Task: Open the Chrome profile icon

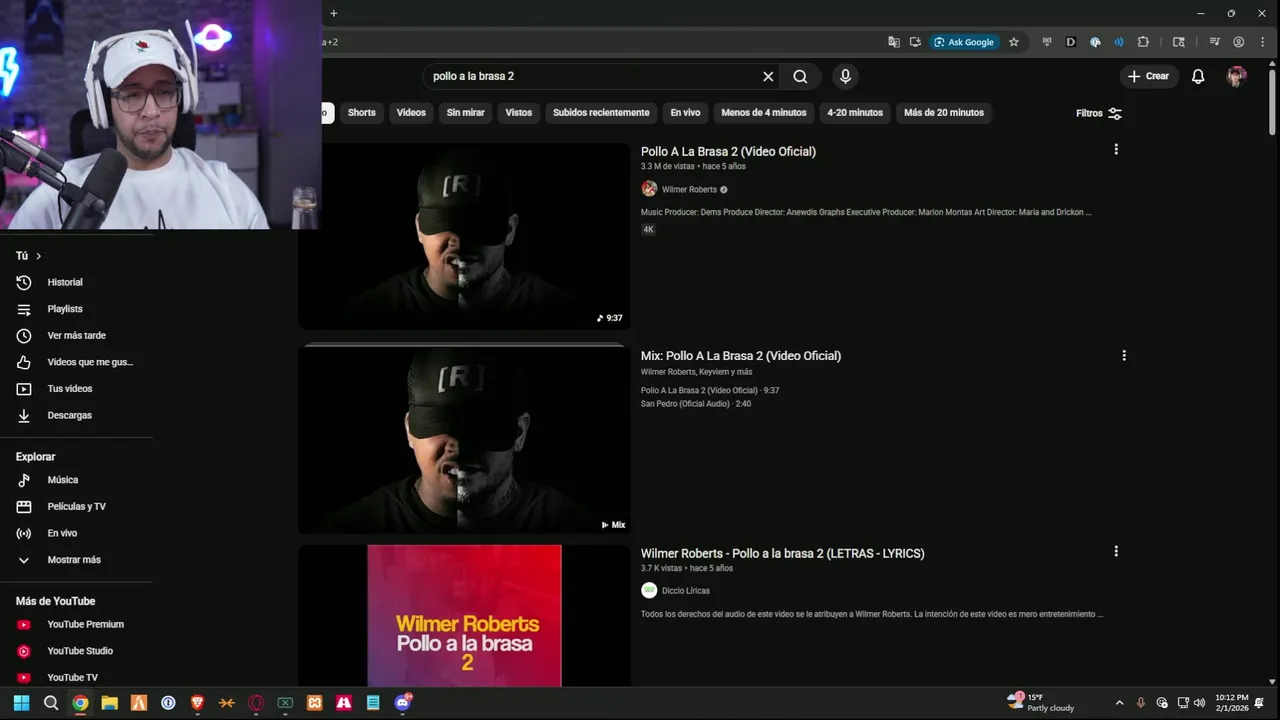Action: 1238,42
